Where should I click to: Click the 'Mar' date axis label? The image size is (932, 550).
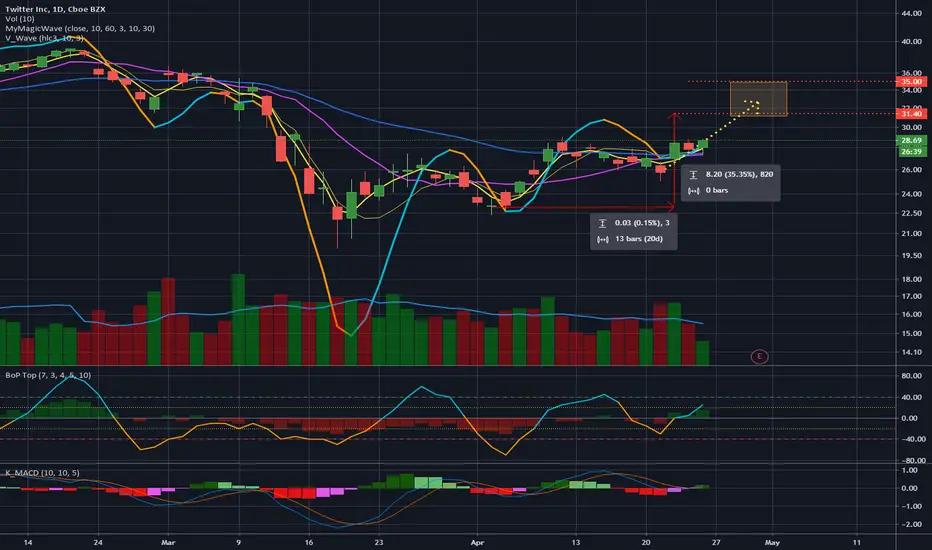tap(168, 542)
